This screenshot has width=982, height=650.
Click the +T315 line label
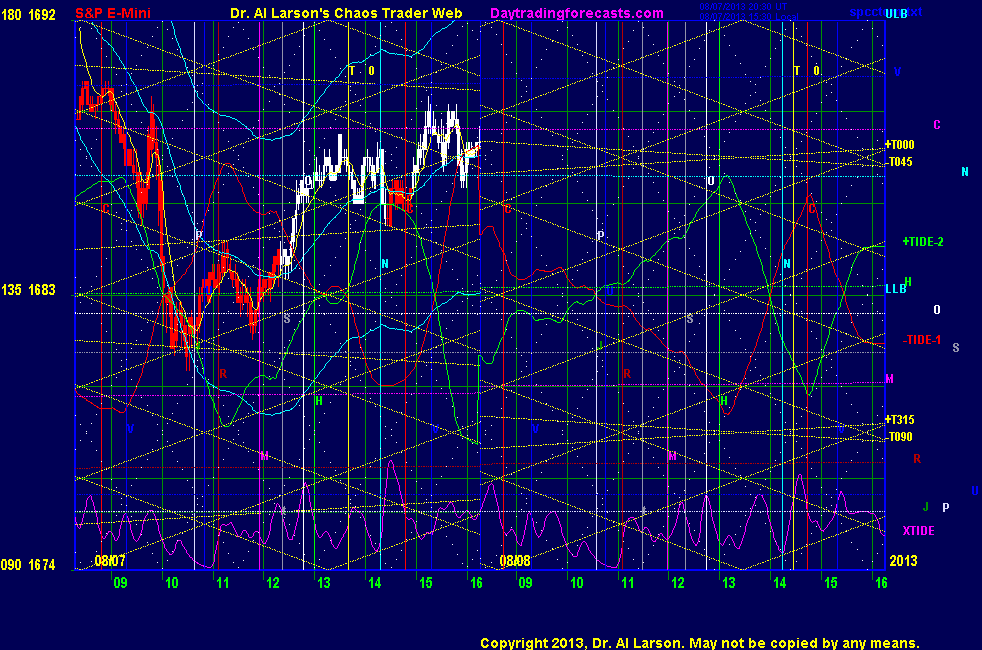[x=900, y=420]
